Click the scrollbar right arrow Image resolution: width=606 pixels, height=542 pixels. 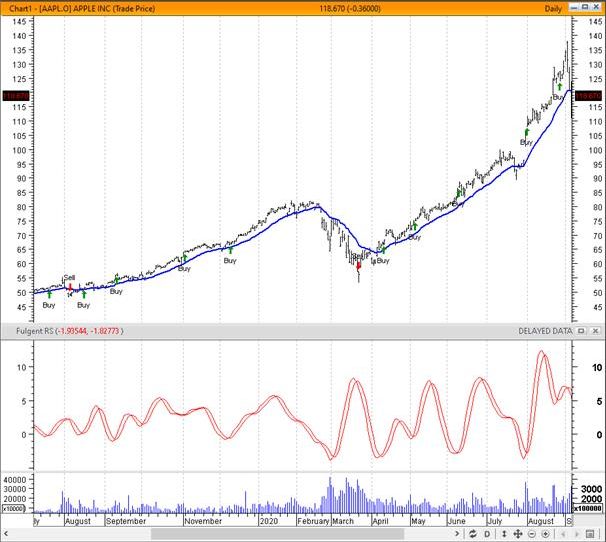coord(457,534)
